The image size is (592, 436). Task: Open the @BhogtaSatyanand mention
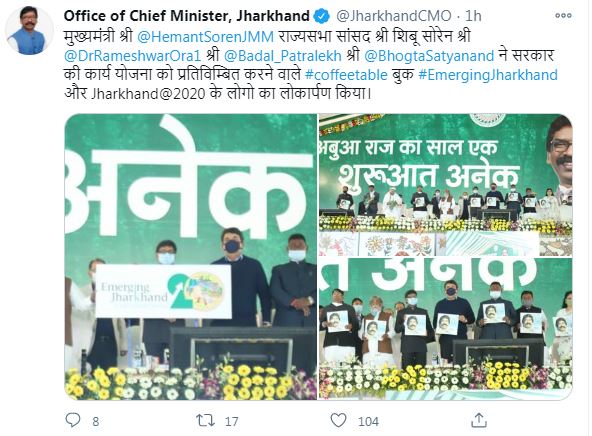coord(429,55)
